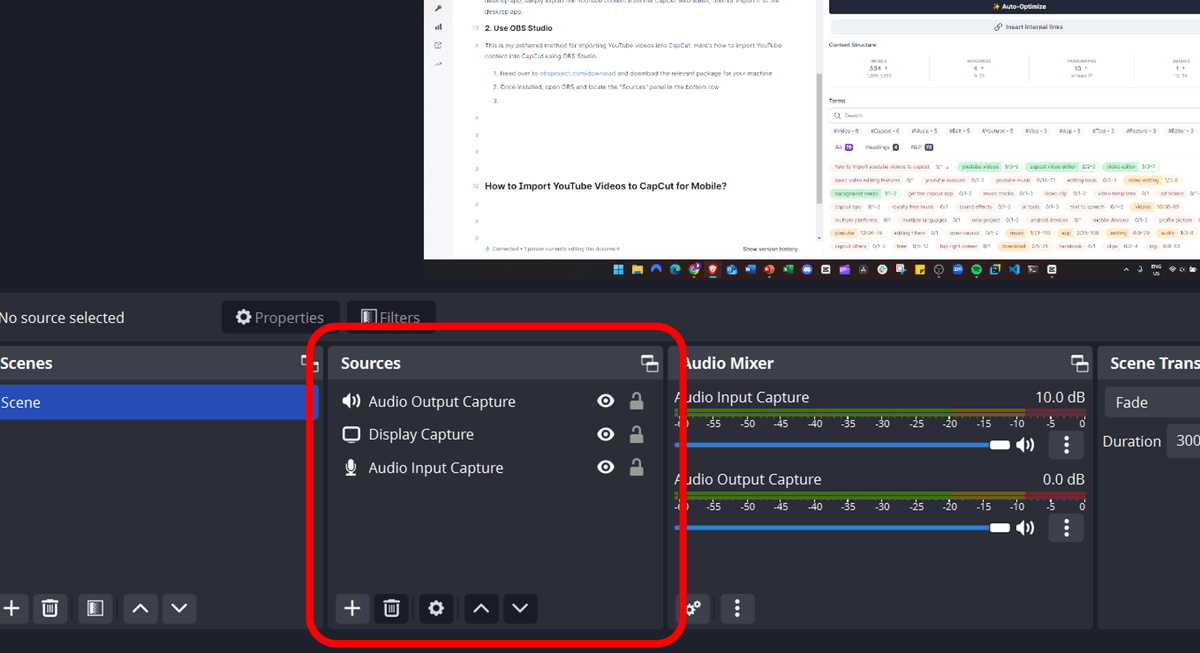Image resolution: width=1200 pixels, height=653 pixels.
Task: Click the Properties button
Action: pos(280,317)
